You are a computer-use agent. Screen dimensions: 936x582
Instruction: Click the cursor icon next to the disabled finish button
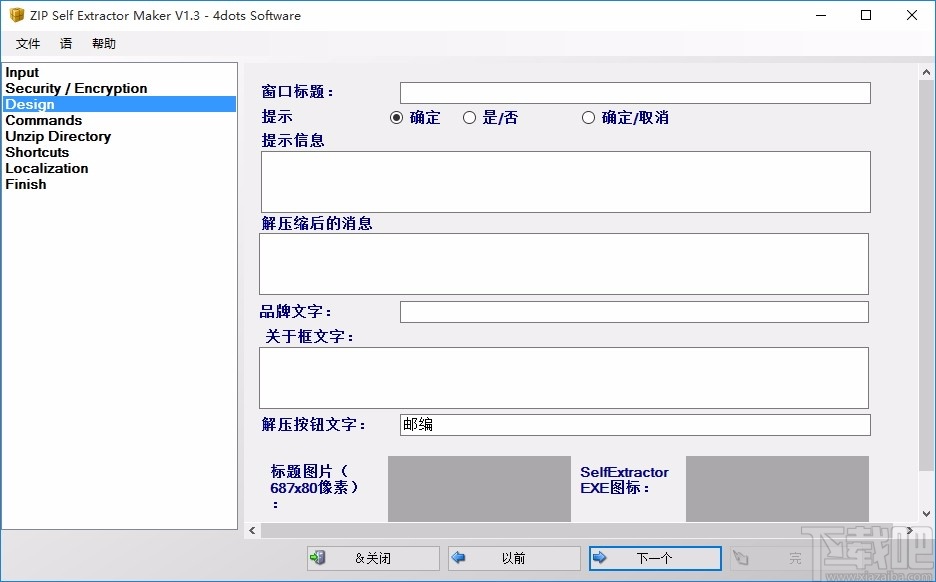(x=739, y=558)
